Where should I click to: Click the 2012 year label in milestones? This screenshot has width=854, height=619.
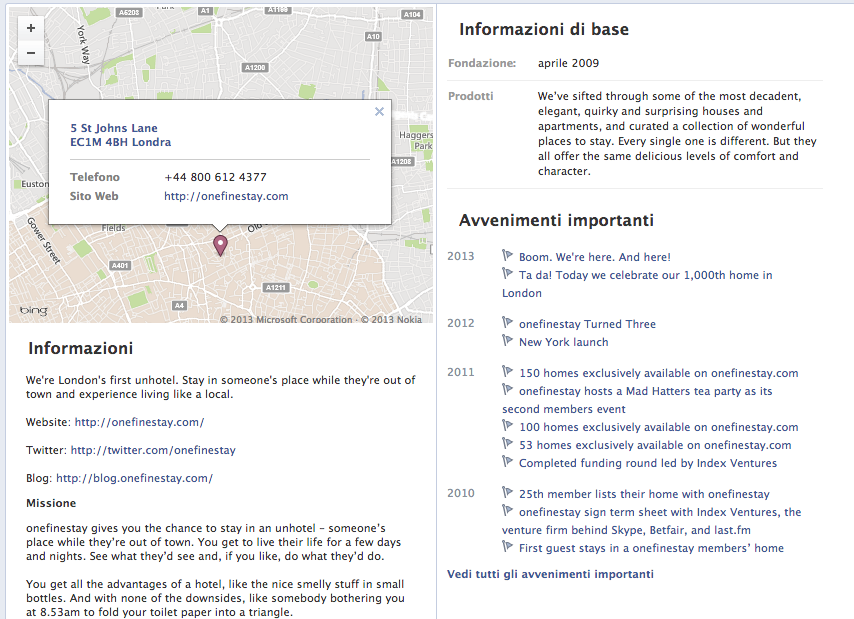click(461, 323)
